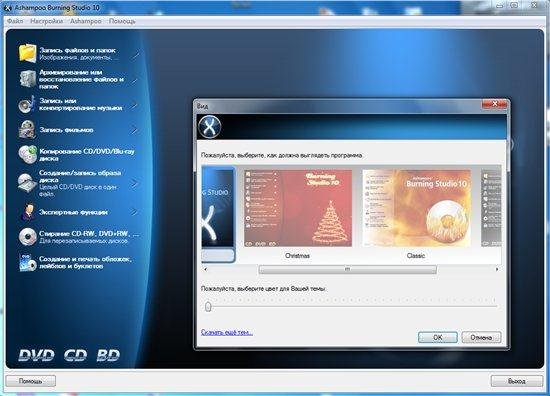The height and width of the screenshot is (396, 550).
Task: Click the middle of the color slider track
Action: [x=351, y=306]
